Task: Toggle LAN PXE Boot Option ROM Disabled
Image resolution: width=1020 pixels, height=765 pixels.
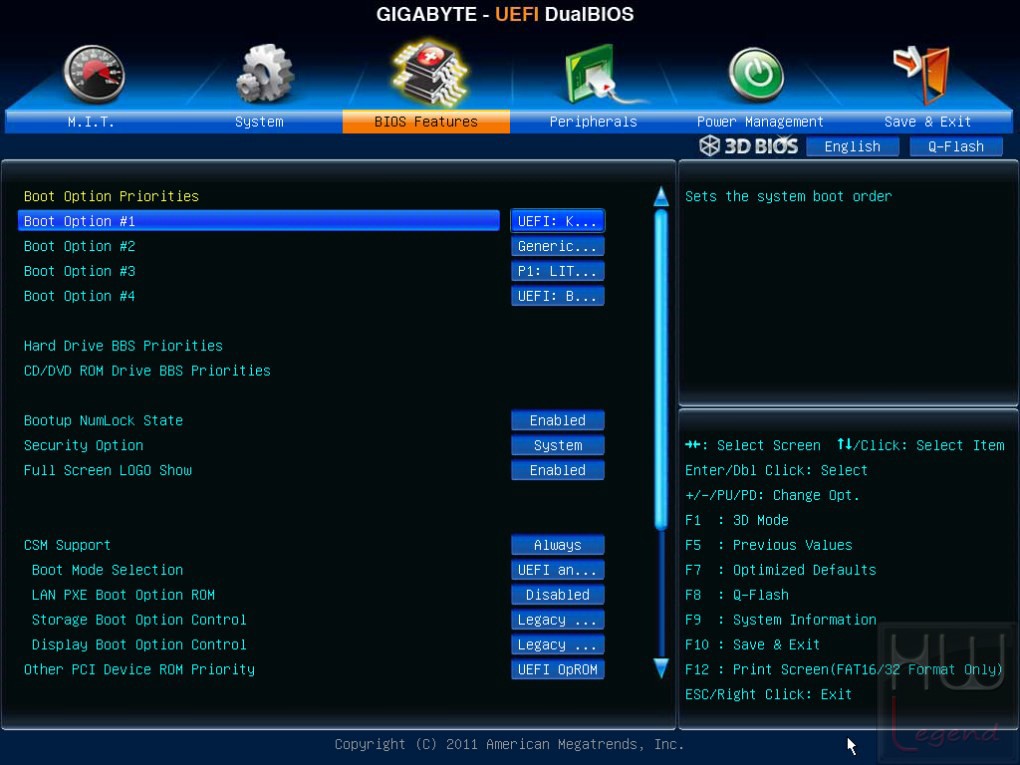Action: (x=557, y=595)
